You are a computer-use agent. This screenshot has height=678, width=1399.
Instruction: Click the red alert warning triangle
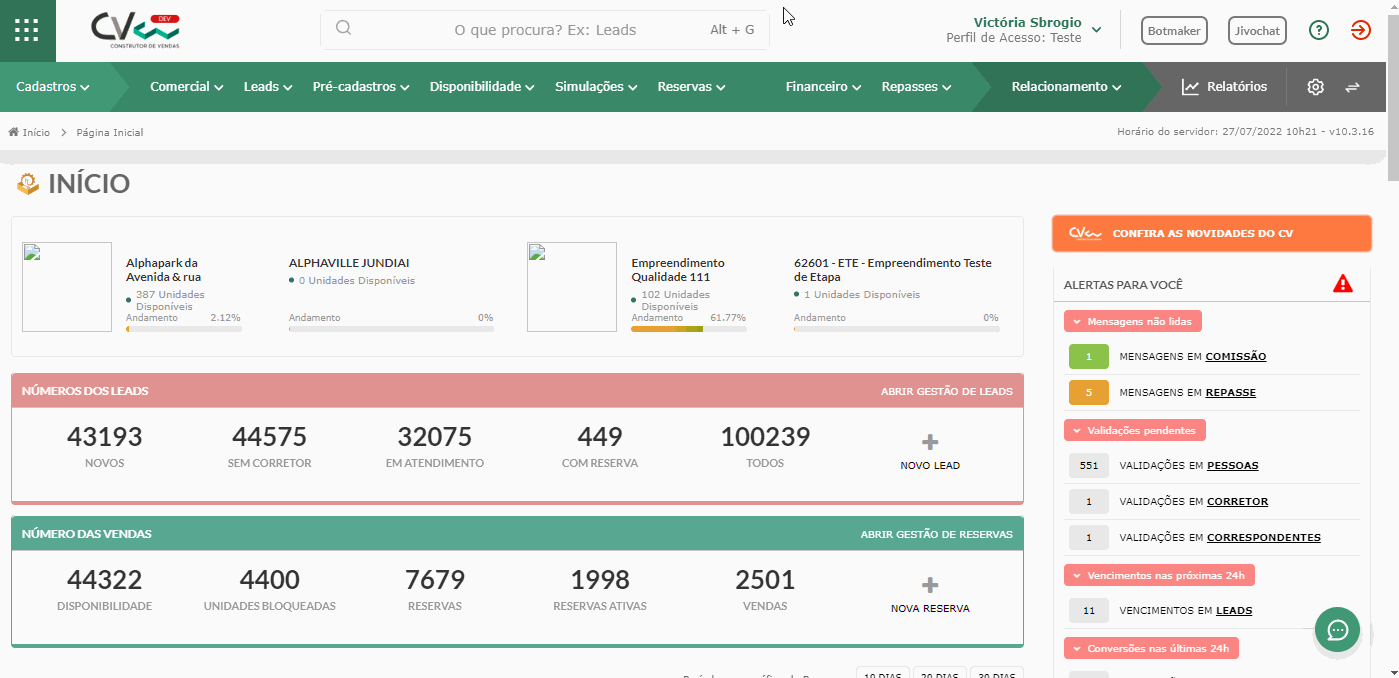click(1343, 284)
